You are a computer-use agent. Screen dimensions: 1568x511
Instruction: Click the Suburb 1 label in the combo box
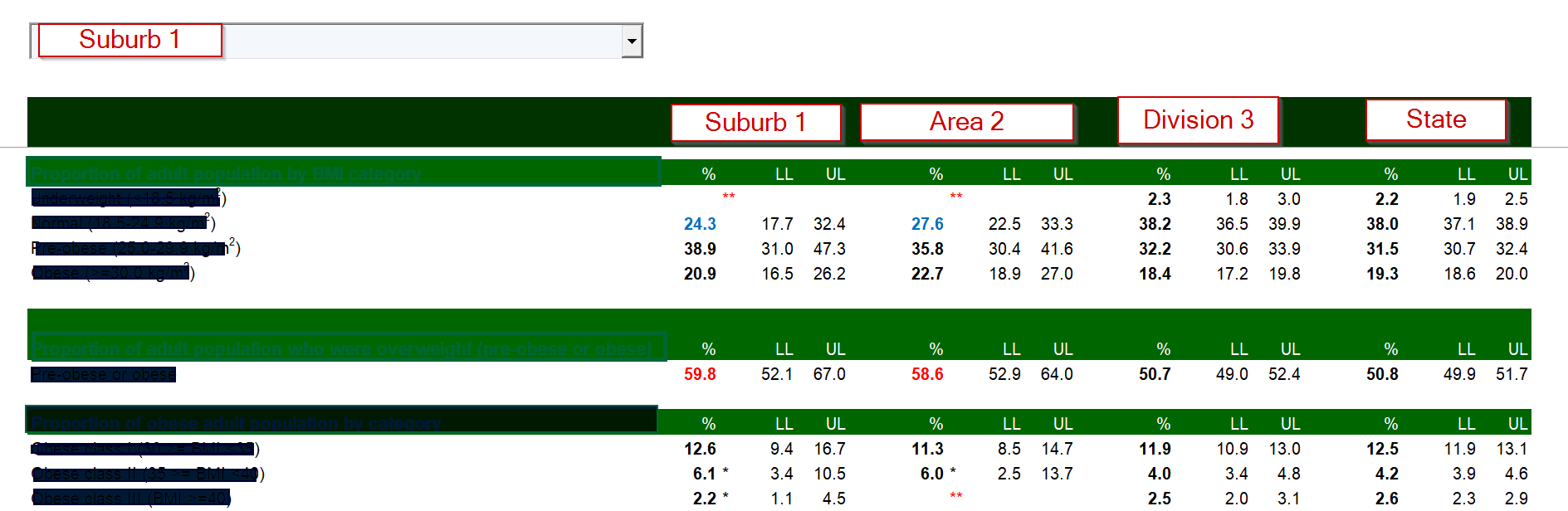click(130, 40)
